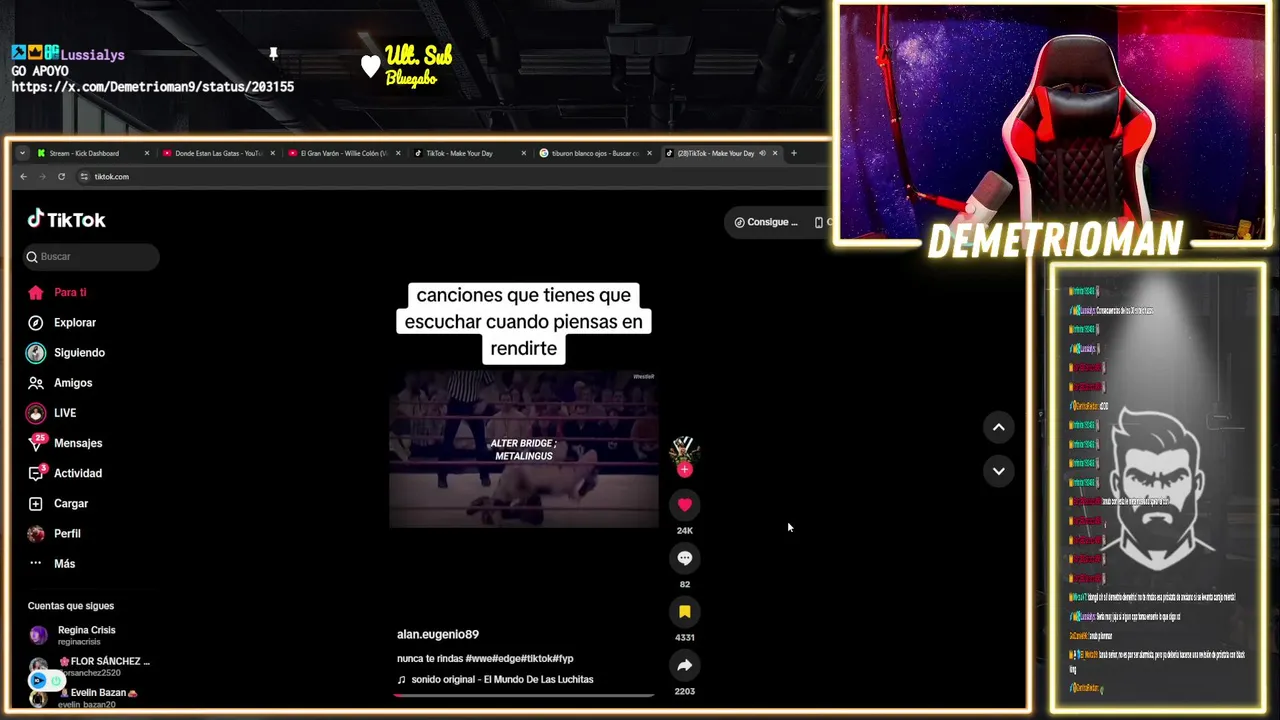Screen dimensions: 1280x720
Task: Click browser back arrow
Action: (24, 177)
